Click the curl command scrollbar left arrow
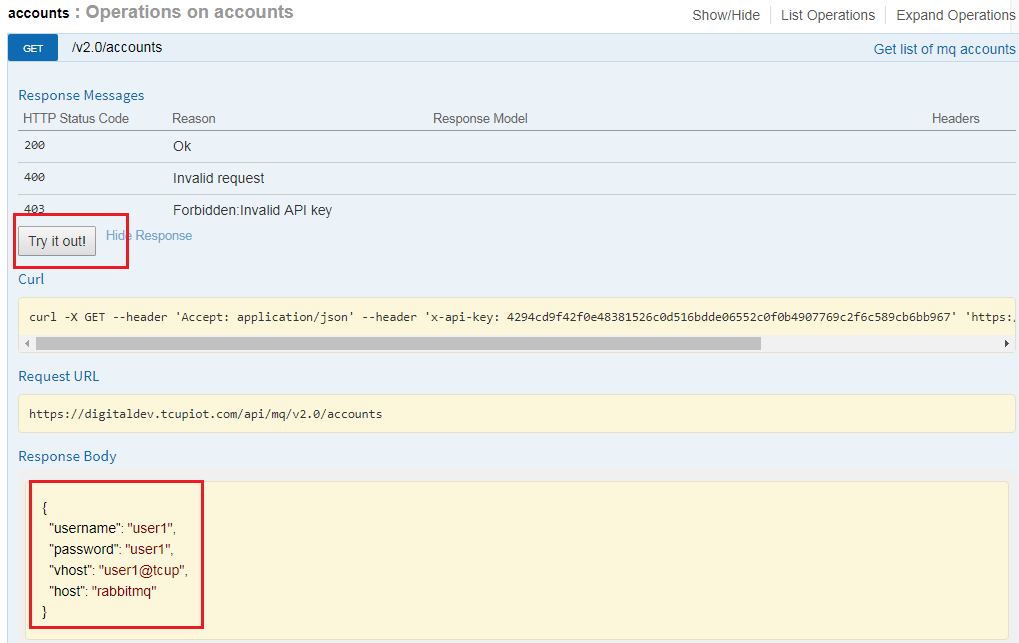 [x=27, y=343]
